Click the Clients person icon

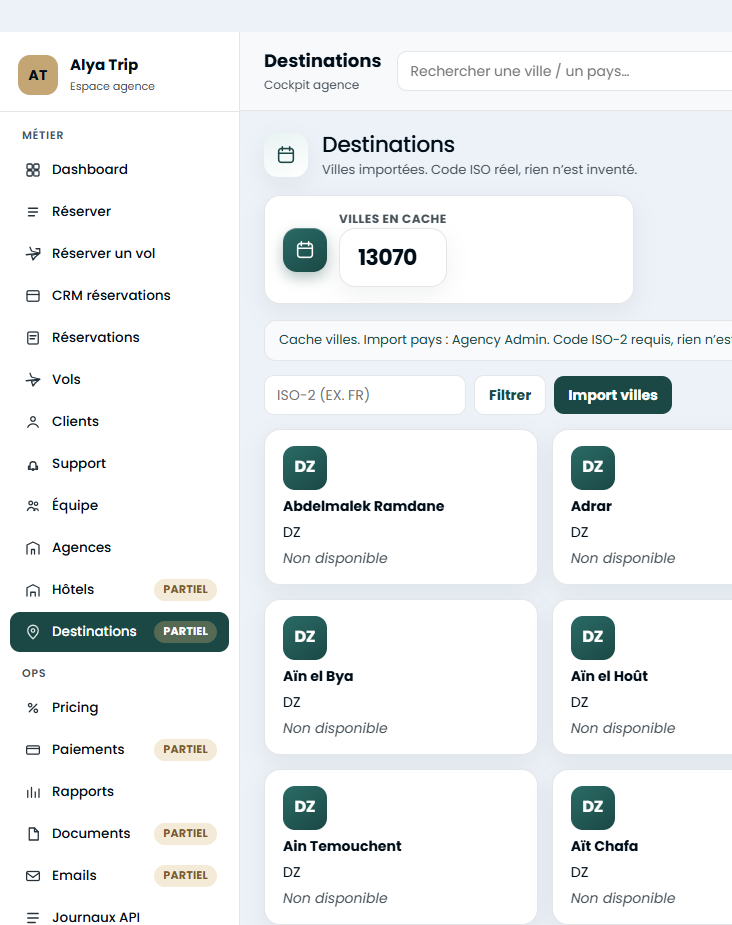point(33,422)
